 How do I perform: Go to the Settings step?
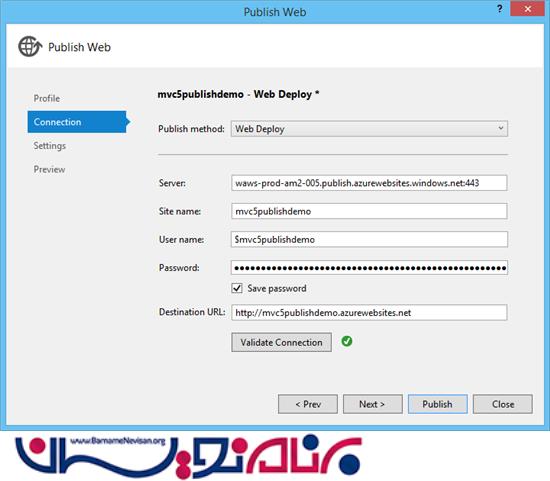click(49, 146)
